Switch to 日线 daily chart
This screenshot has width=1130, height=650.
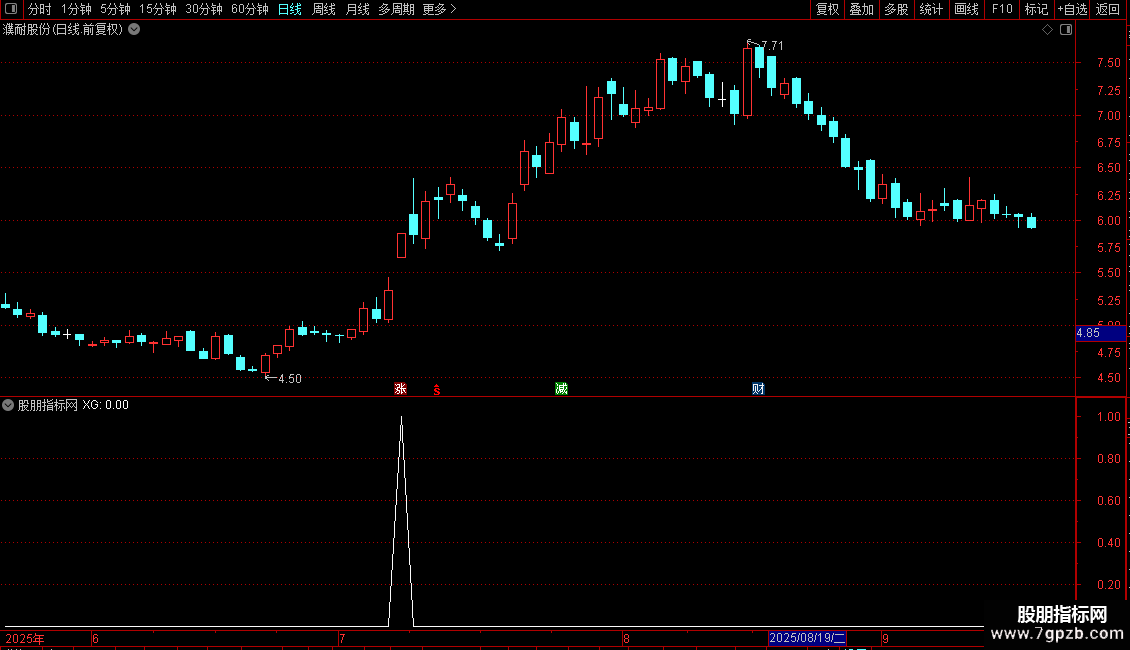click(x=290, y=9)
